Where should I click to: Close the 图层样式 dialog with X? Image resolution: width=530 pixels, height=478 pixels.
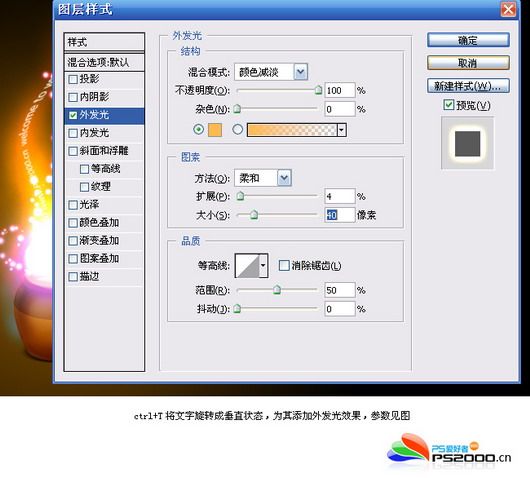coord(508,9)
